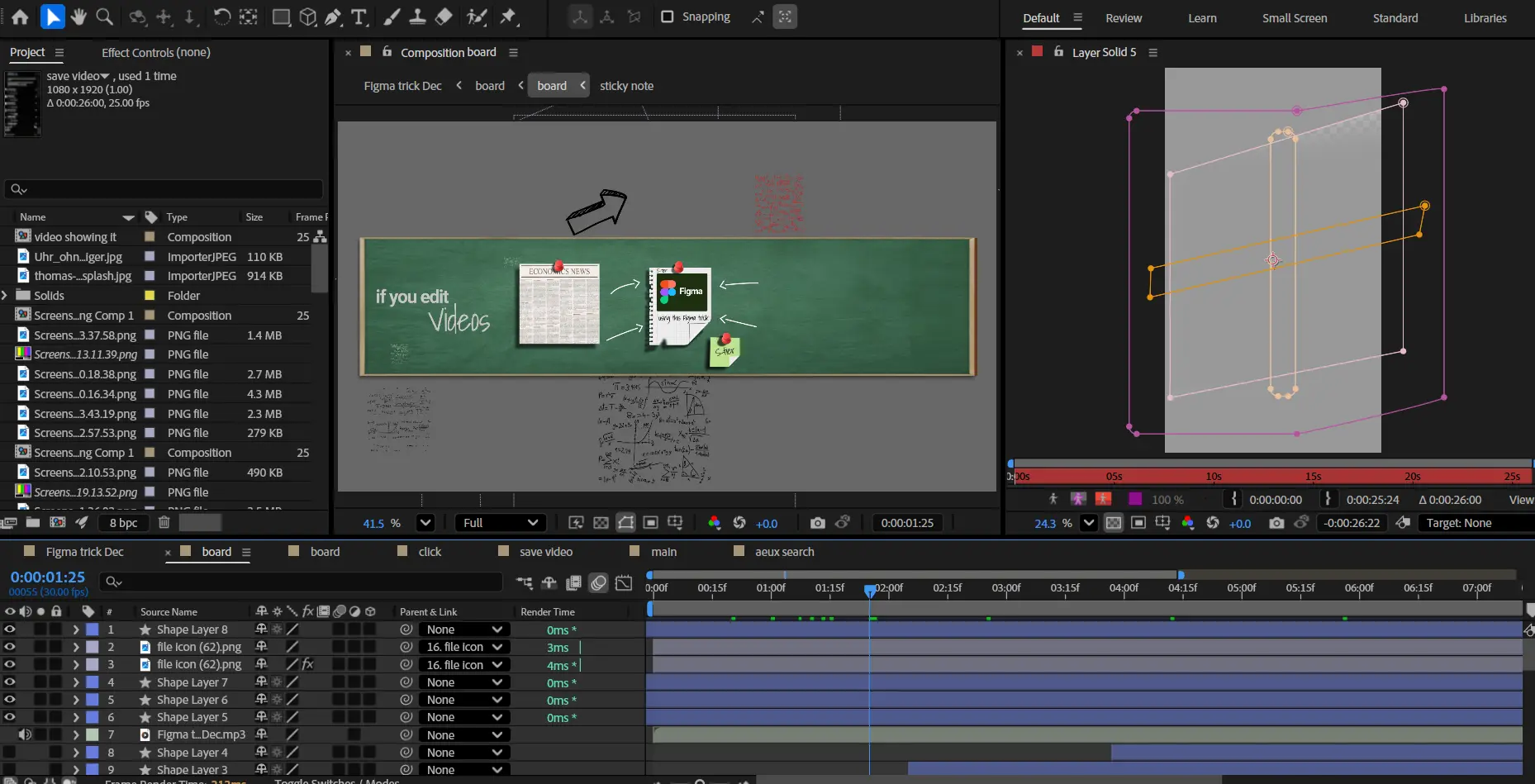Select the Zoom magnifier tool
The width and height of the screenshot is (1535, 784).
(x=105, y=17)
